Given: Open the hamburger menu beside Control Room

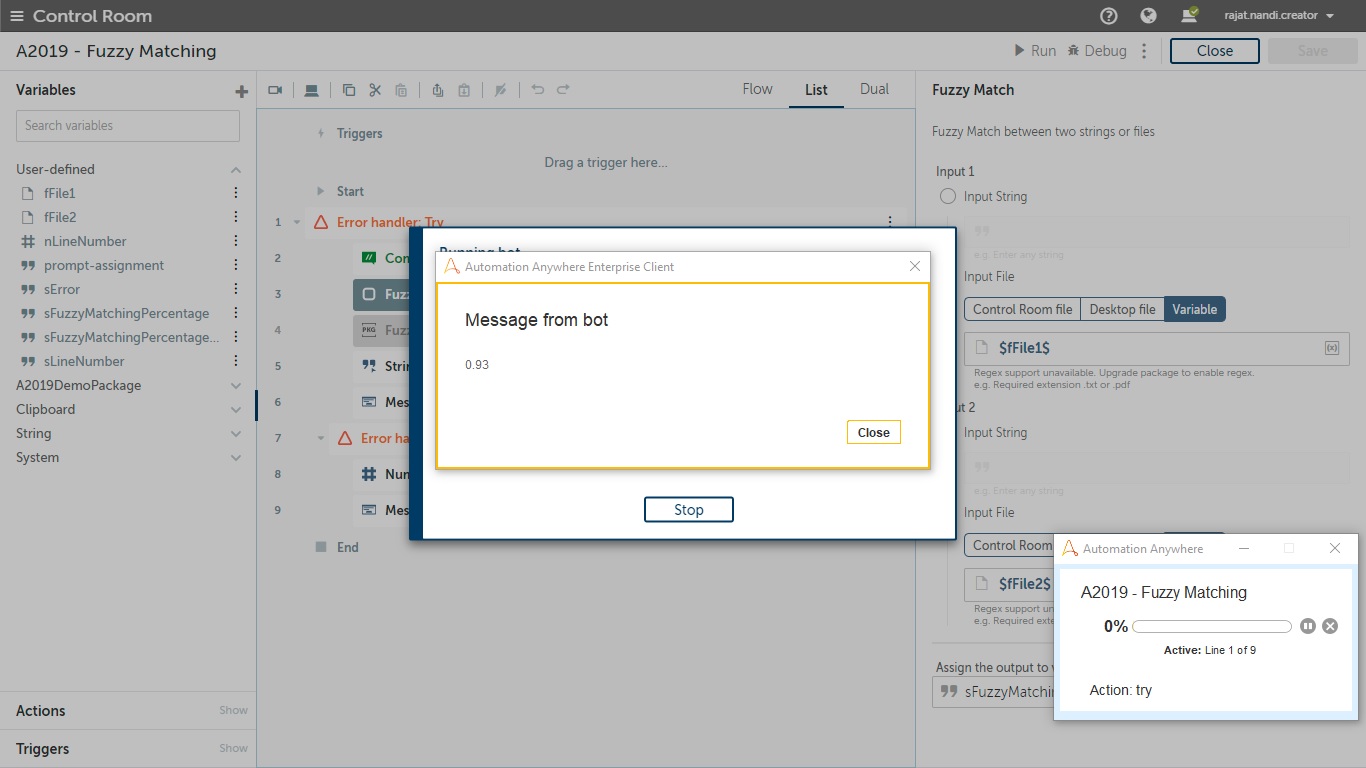Looking at the screenshot, I should tap(16, 16).
